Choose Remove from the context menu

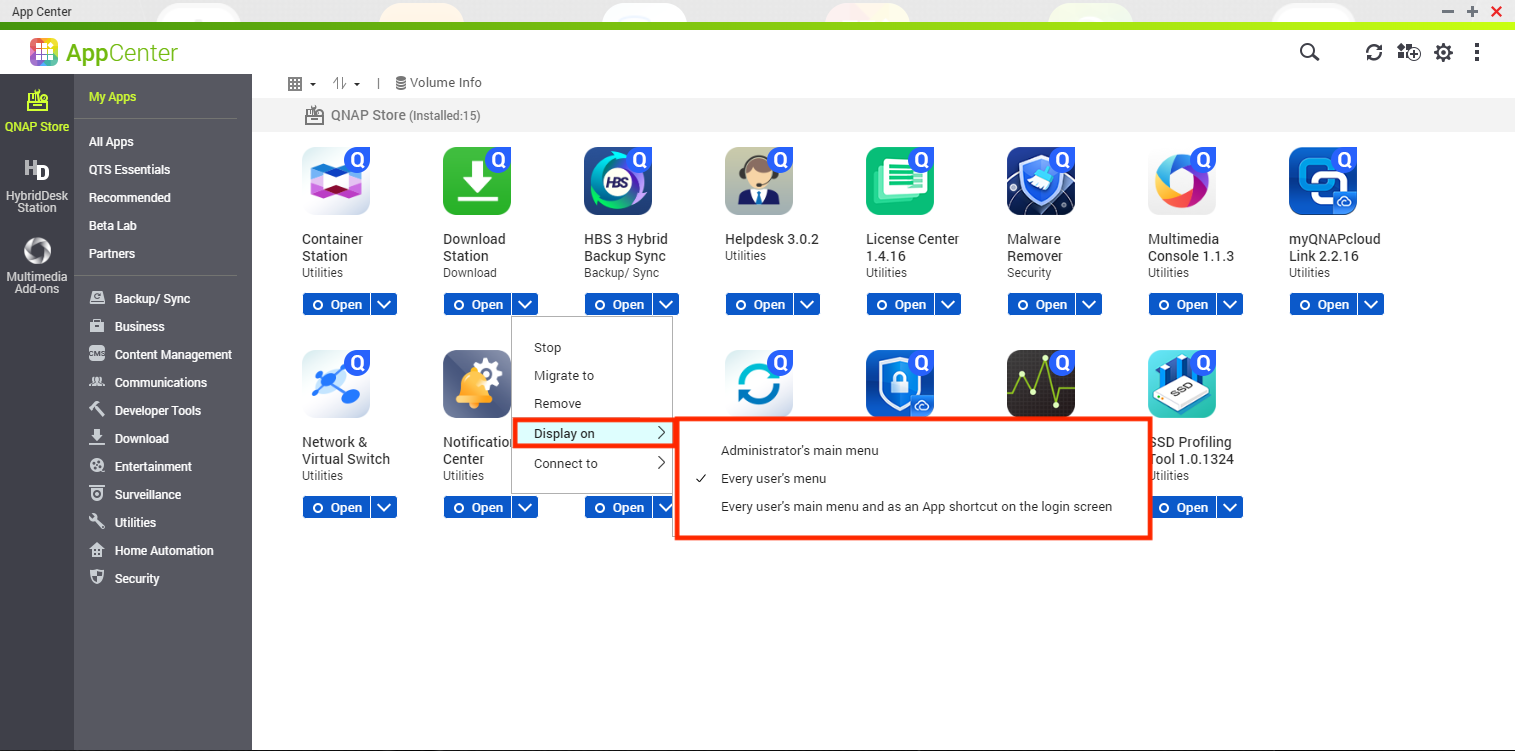[x=557, y=404]
